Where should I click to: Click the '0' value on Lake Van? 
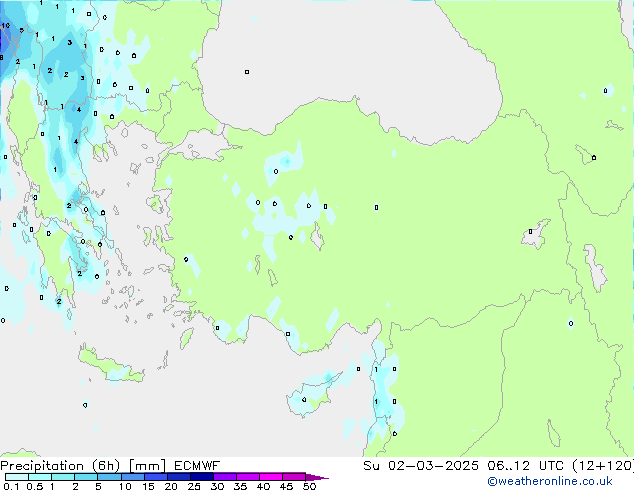point(530,232)
